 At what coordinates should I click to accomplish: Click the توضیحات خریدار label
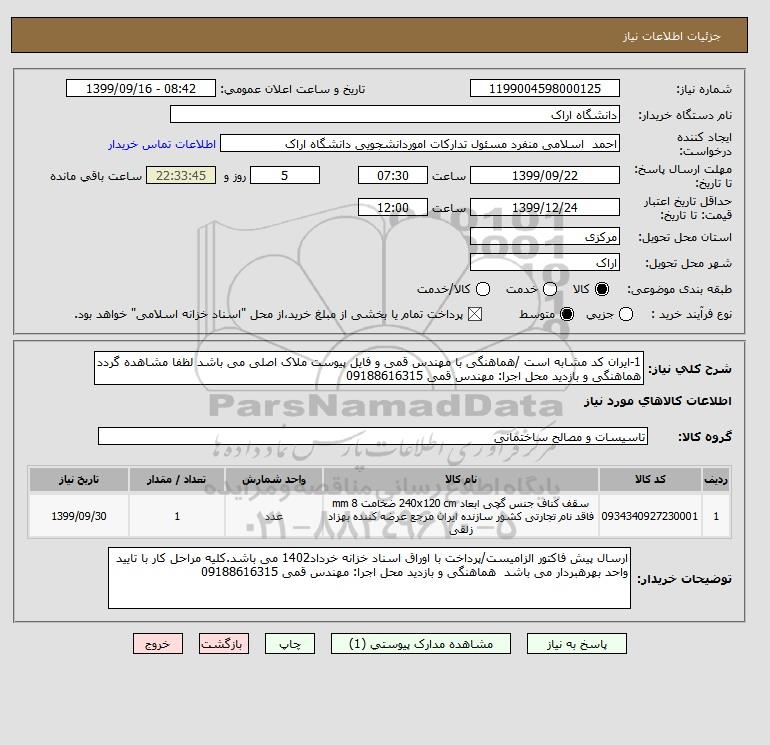(685, 579)
